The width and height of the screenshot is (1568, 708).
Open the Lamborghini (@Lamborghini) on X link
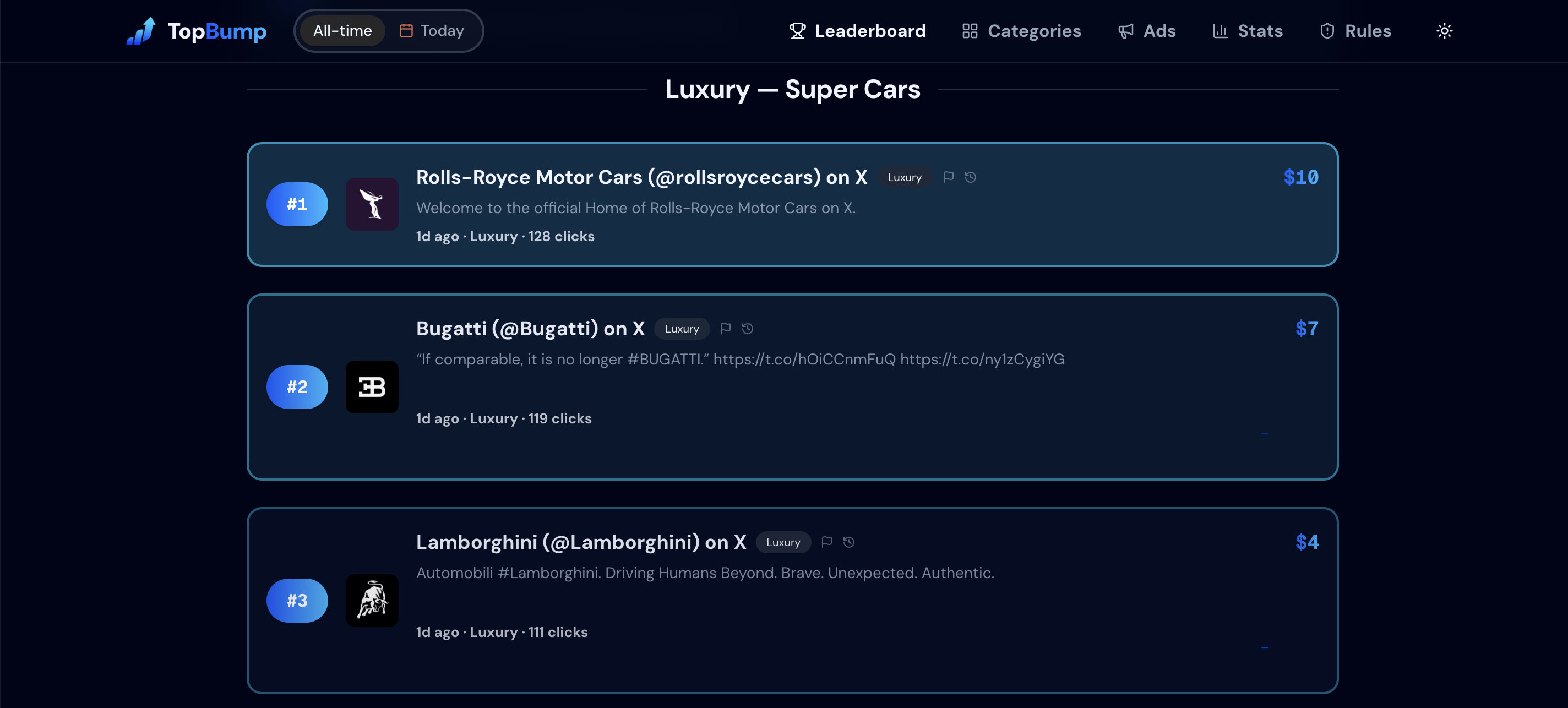pyautogui.click(x=581, y=542)
